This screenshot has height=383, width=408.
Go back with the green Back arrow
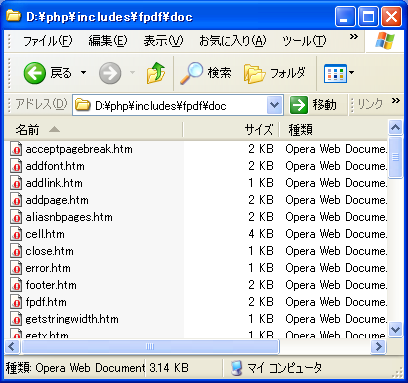(35, 73)
